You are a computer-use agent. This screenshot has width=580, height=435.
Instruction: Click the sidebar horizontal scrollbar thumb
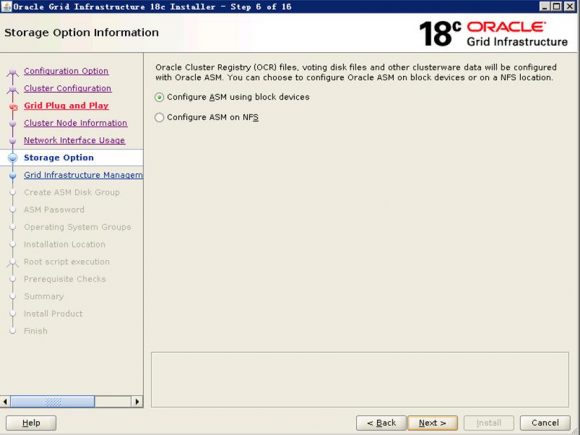point(53,401)
